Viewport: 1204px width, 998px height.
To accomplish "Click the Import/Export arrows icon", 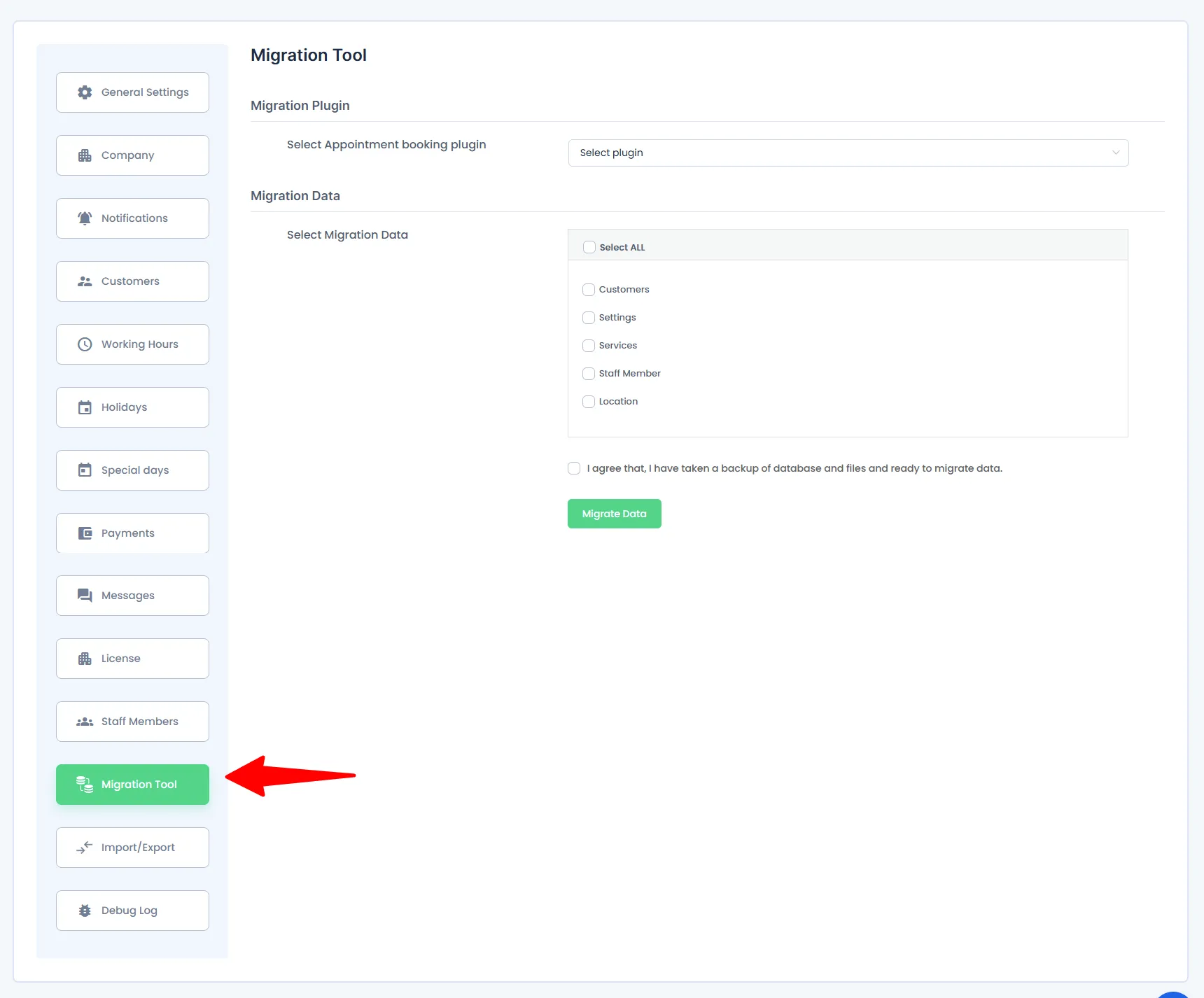I will tap(85, 848).
